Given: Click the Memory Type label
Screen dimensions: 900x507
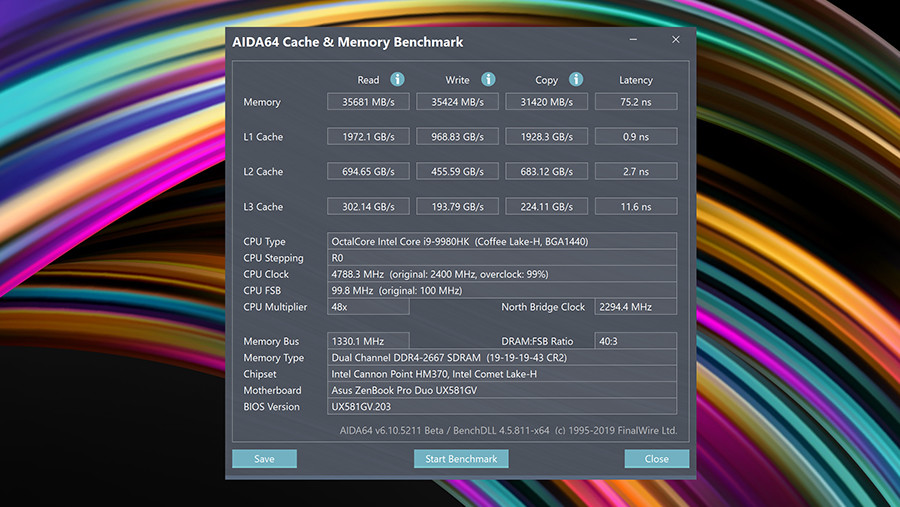Looking at the screenshot, I should 273,358.
